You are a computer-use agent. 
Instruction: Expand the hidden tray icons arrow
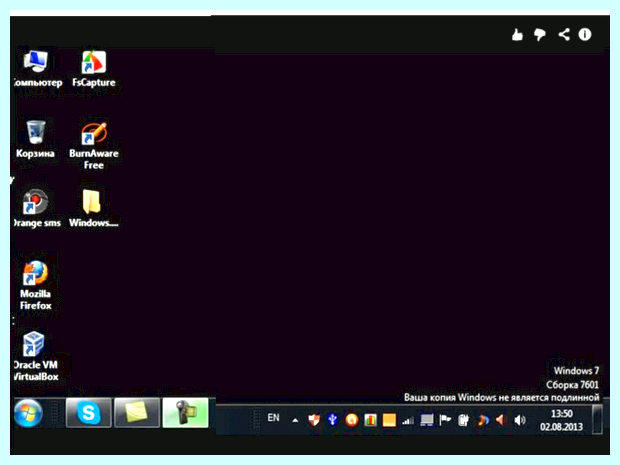295,420
